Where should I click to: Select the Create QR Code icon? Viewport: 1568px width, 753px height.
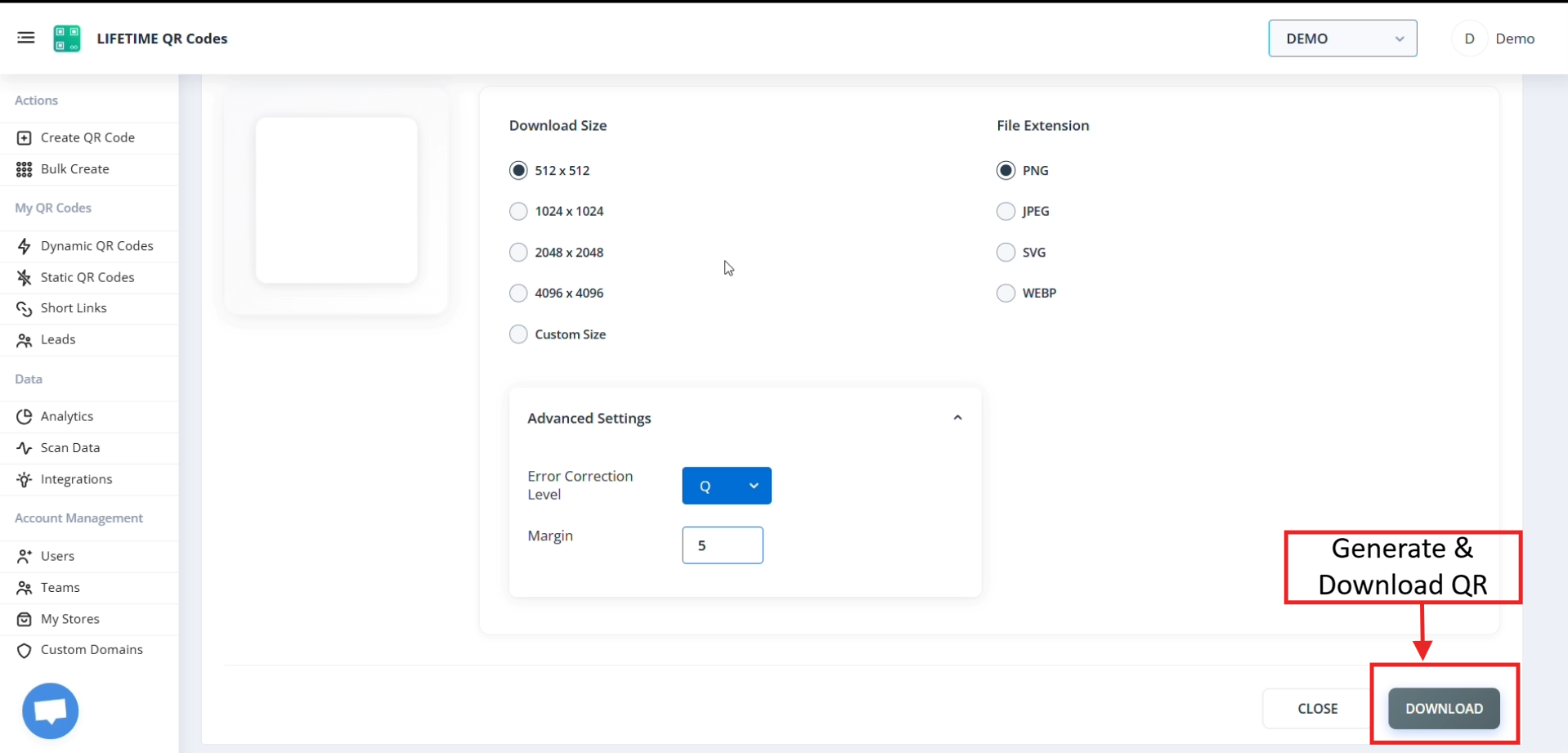(x=24, y=137)
